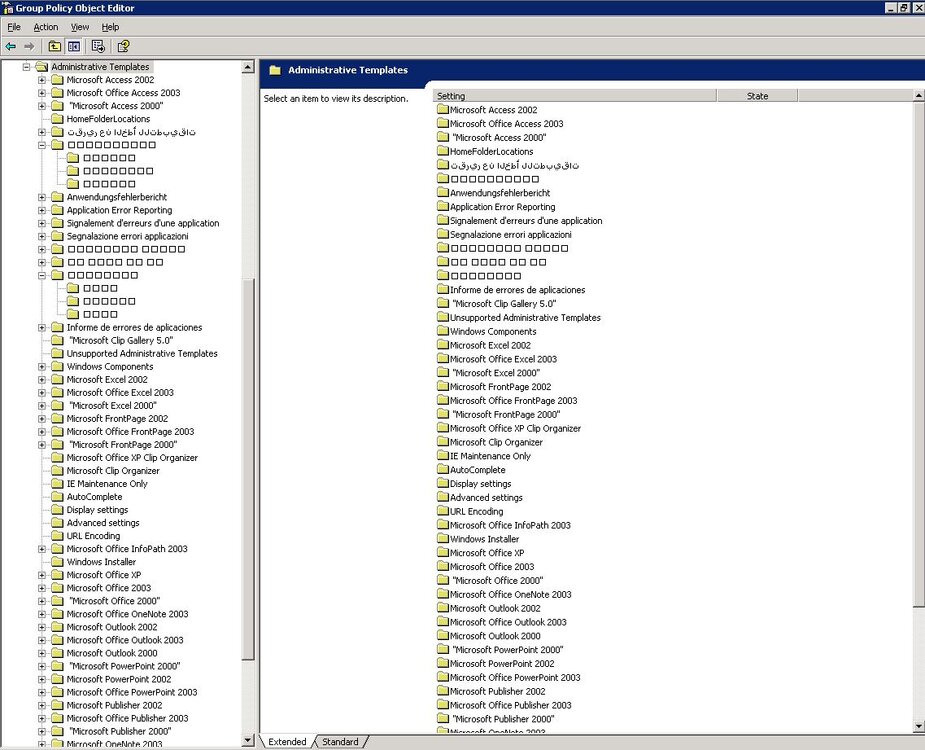Select Microsoft Office FrontPage 2003 in the right list
Viewport: 925px width, 750px height.
(x=513, y=401)
